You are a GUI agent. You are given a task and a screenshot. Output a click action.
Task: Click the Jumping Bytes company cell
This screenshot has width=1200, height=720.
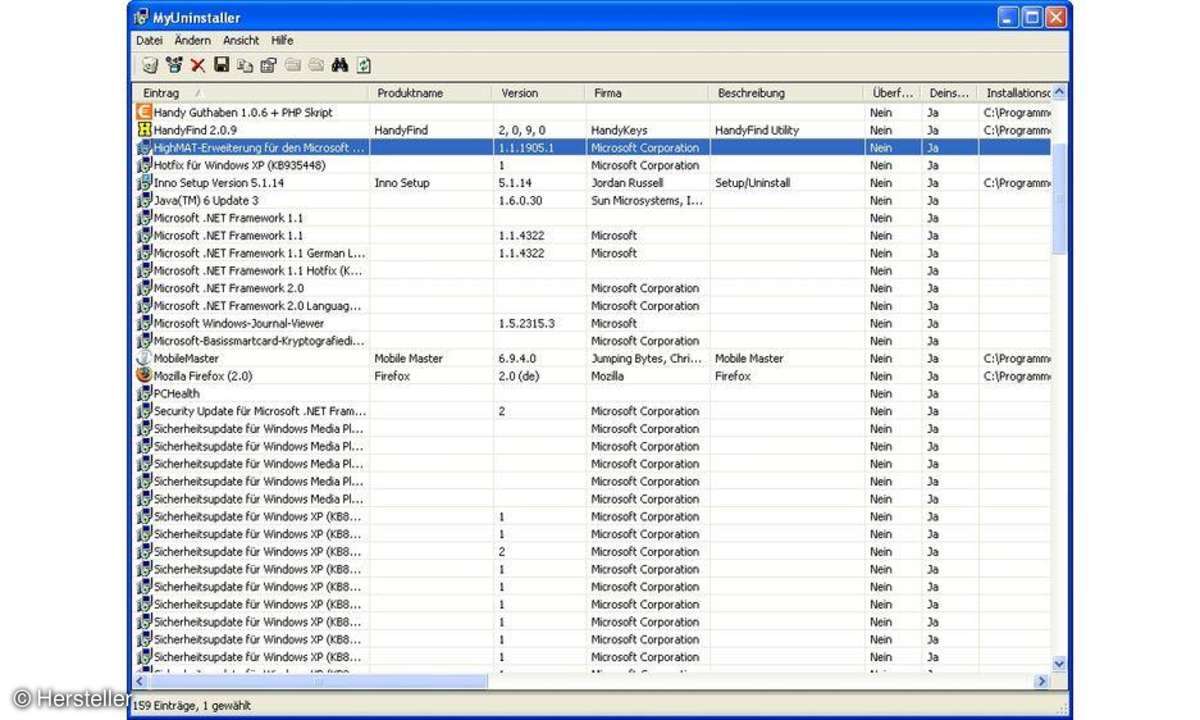pyautogui.click(x=647, y=358)
